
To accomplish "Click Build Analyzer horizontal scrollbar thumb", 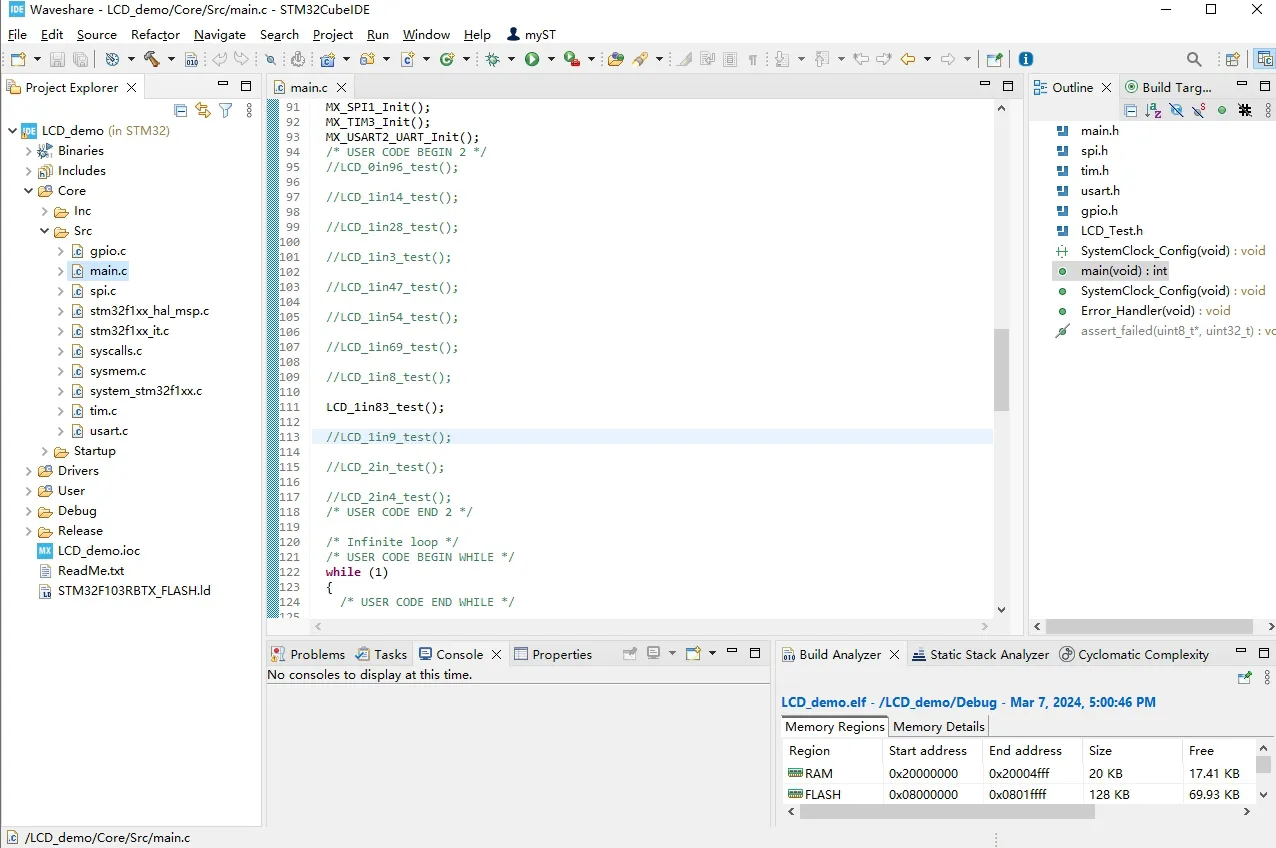I will point(947,812).
